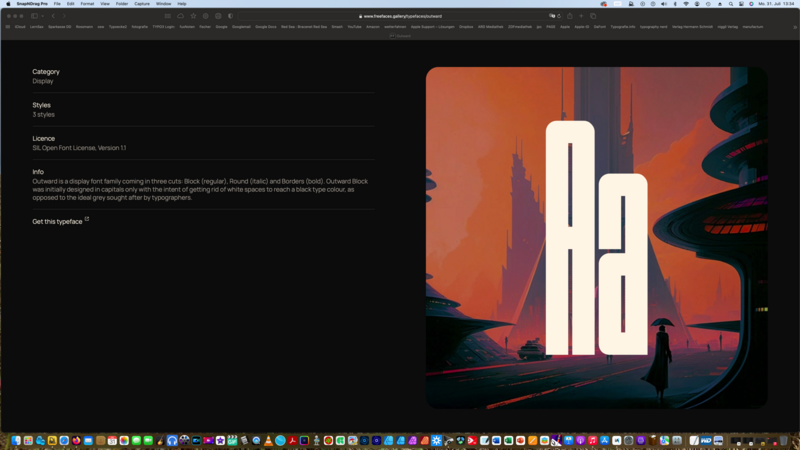Click the Outward "Aa" typeface preview image
The height and width of the screenshot is (450, 800).
click(596, 238)
